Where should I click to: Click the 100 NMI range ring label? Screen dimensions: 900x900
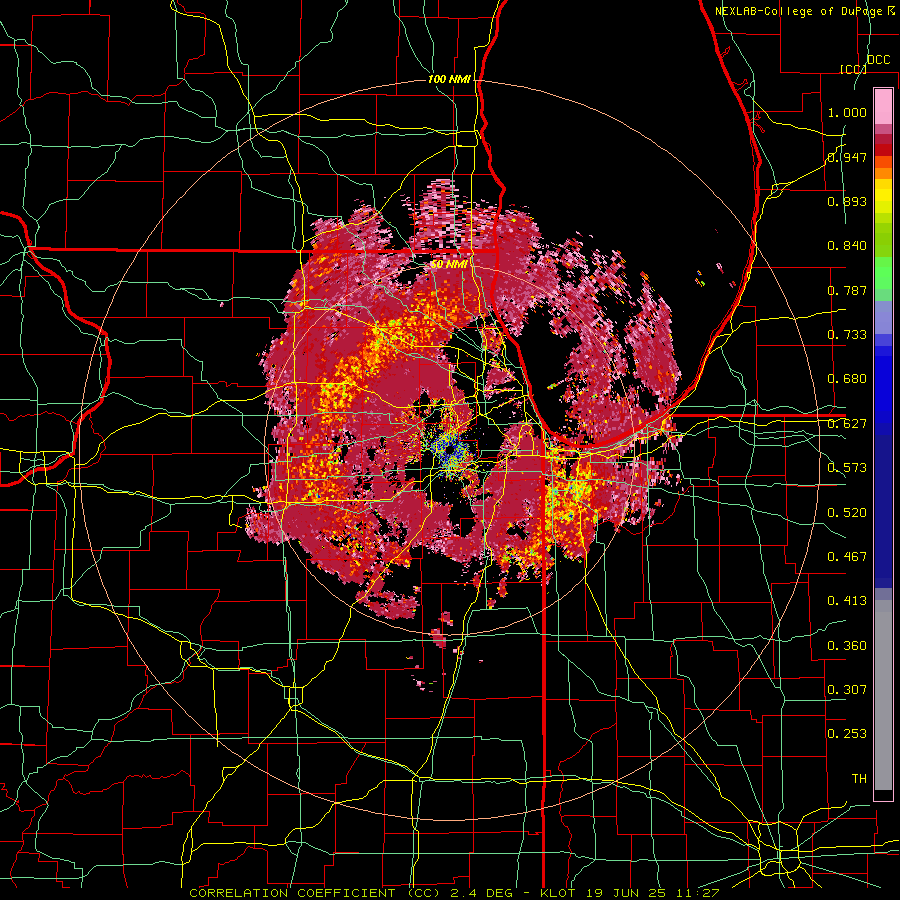(449, 79)
